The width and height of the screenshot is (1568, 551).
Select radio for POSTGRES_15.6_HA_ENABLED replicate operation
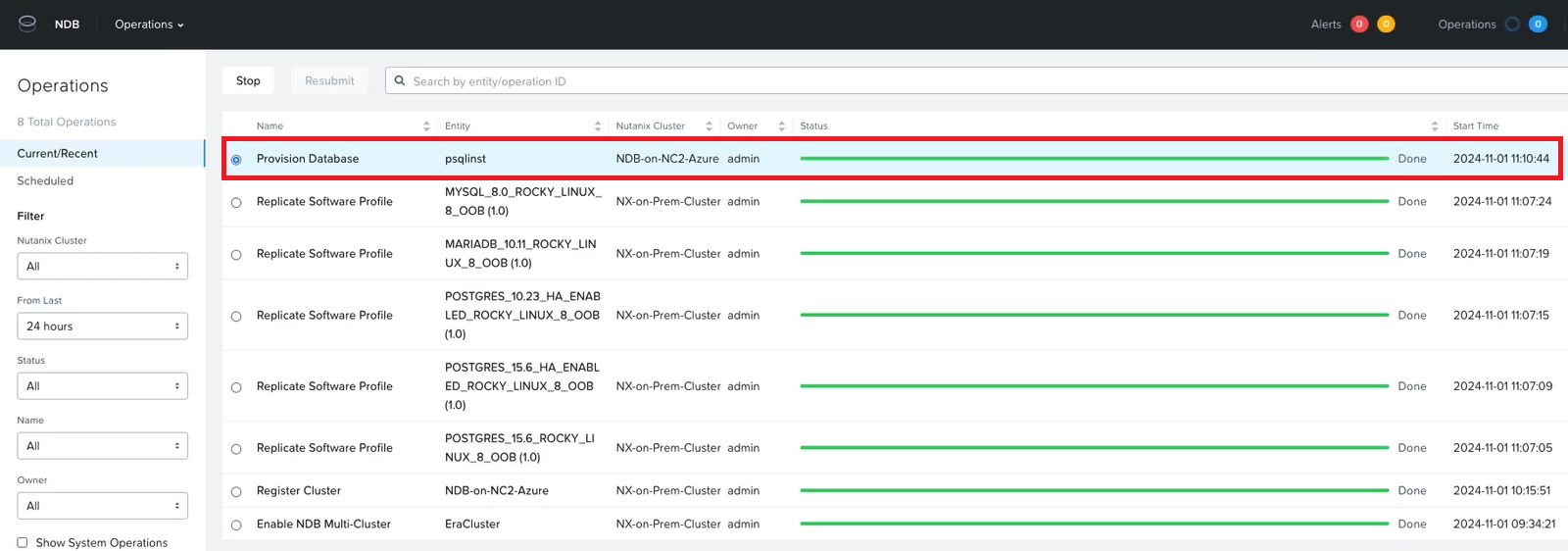(236, 388)
